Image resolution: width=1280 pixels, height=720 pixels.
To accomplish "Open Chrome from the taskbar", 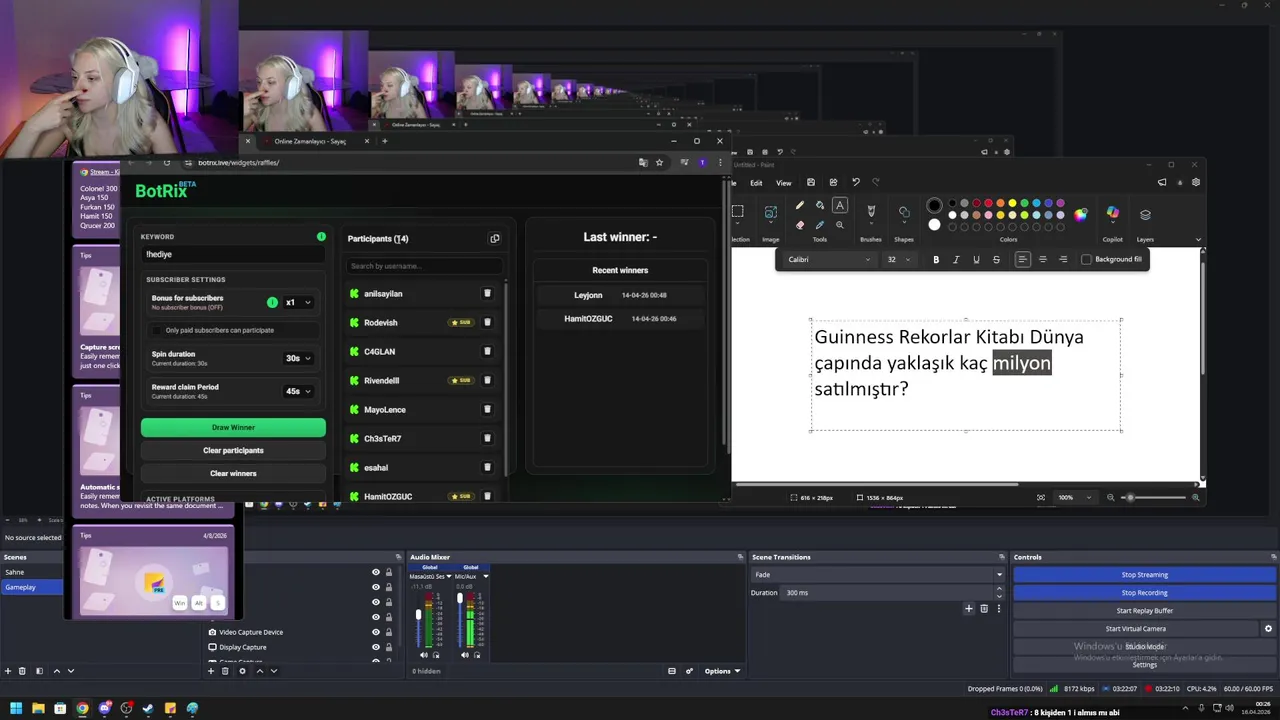I will click(82, 708).
